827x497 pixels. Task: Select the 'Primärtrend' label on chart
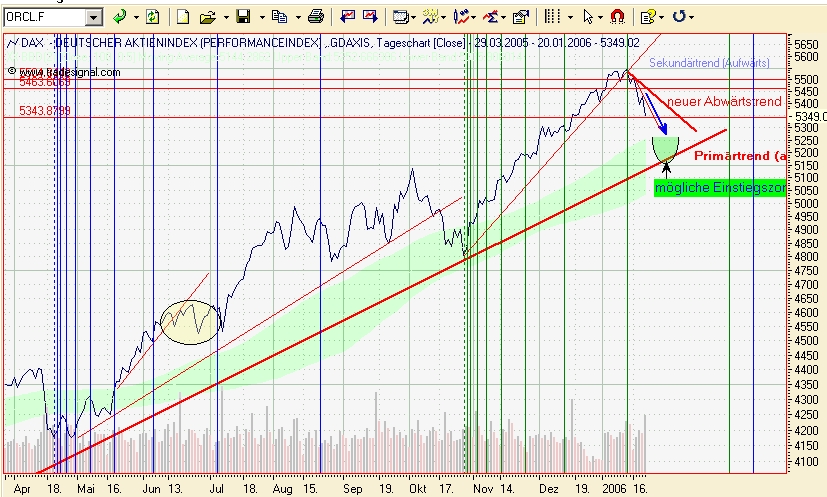[740, 156]
